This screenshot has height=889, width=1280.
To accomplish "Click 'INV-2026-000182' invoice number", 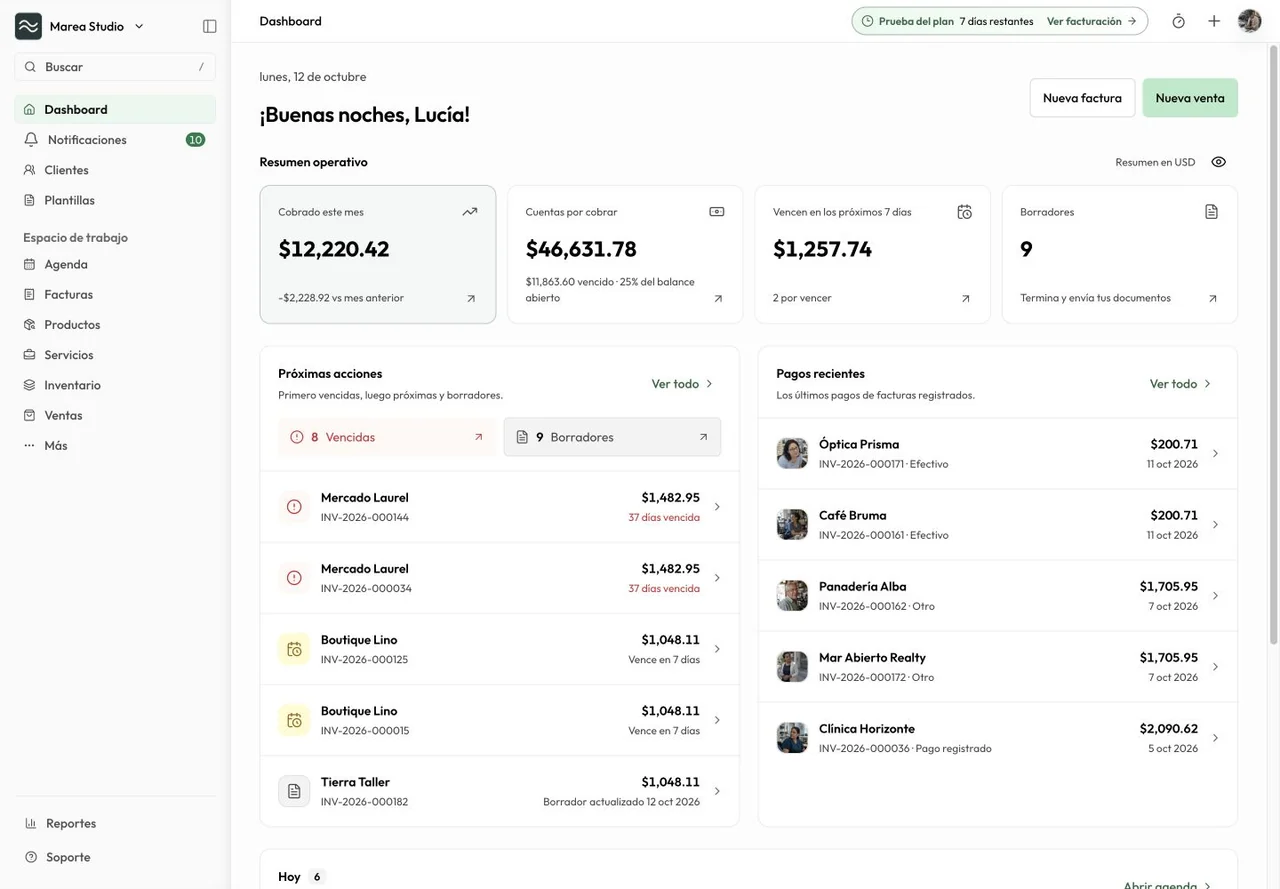I will click(x=364, y=802).
